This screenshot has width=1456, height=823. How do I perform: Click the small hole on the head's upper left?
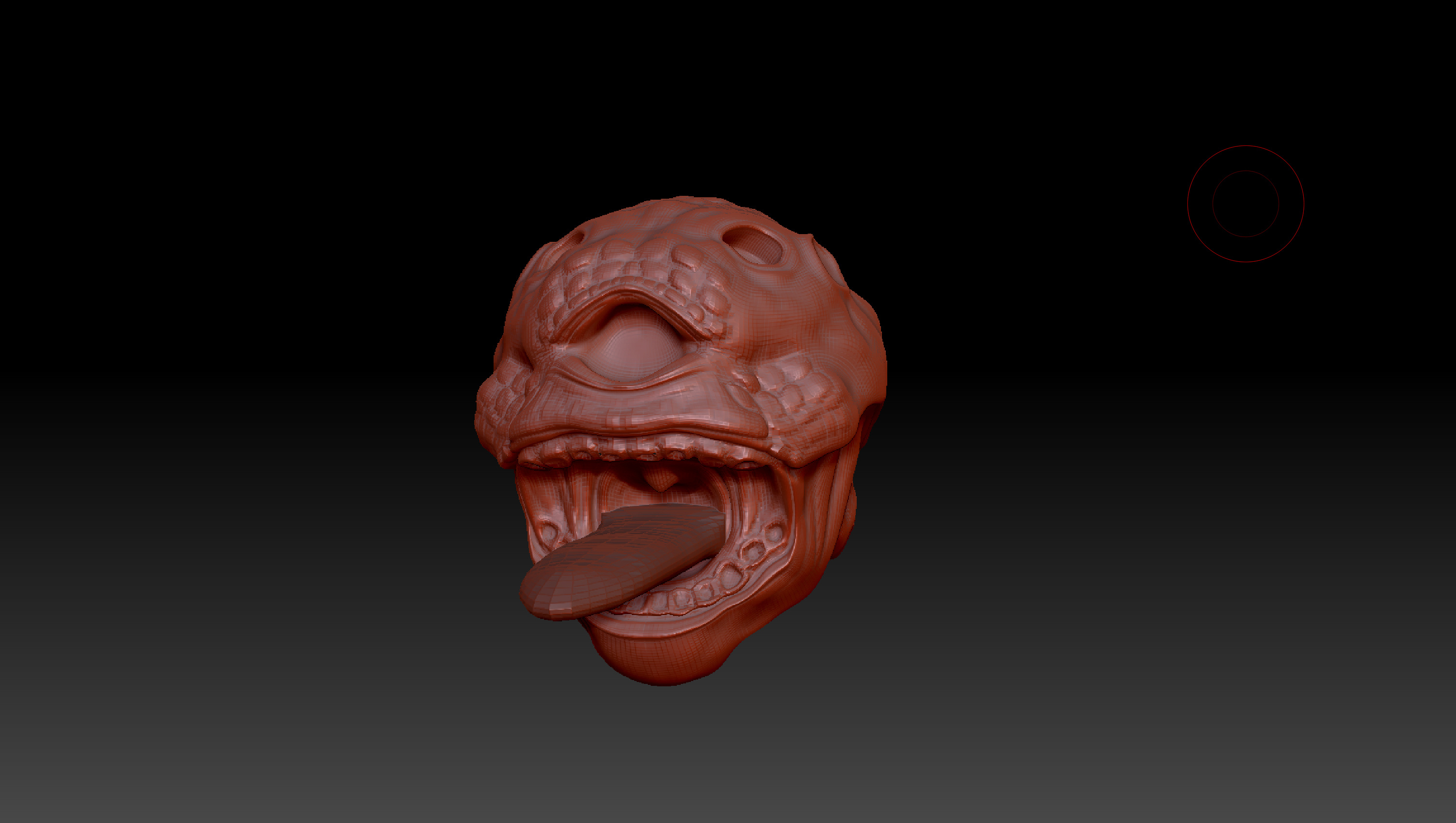click(578, 237)
